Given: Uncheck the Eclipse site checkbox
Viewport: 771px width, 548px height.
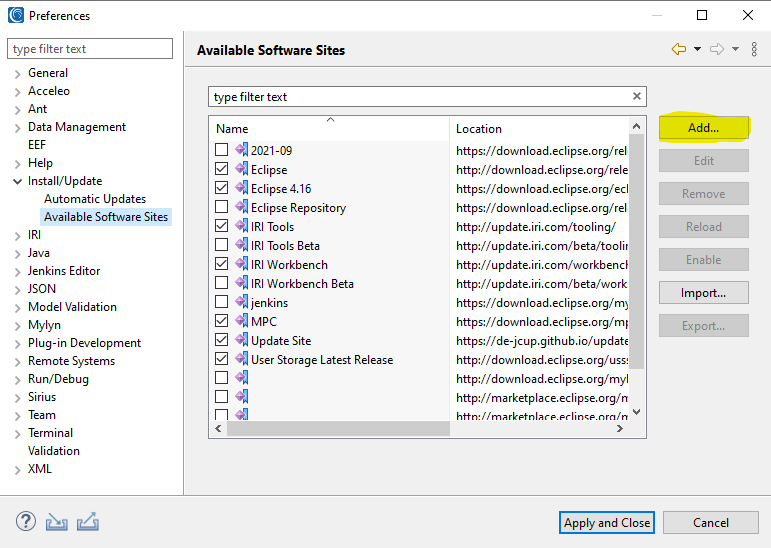Looking at the screenshot, I should 221,168.
